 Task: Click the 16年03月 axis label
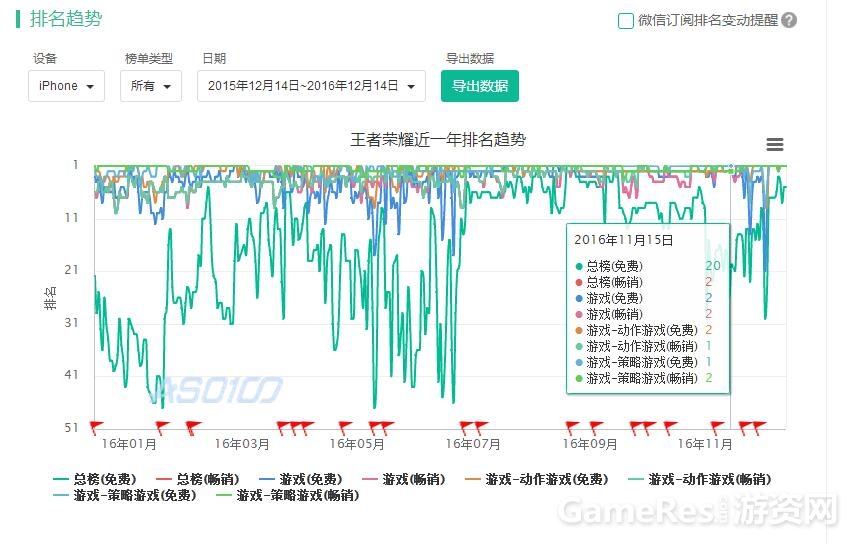(x=242, y=444)
